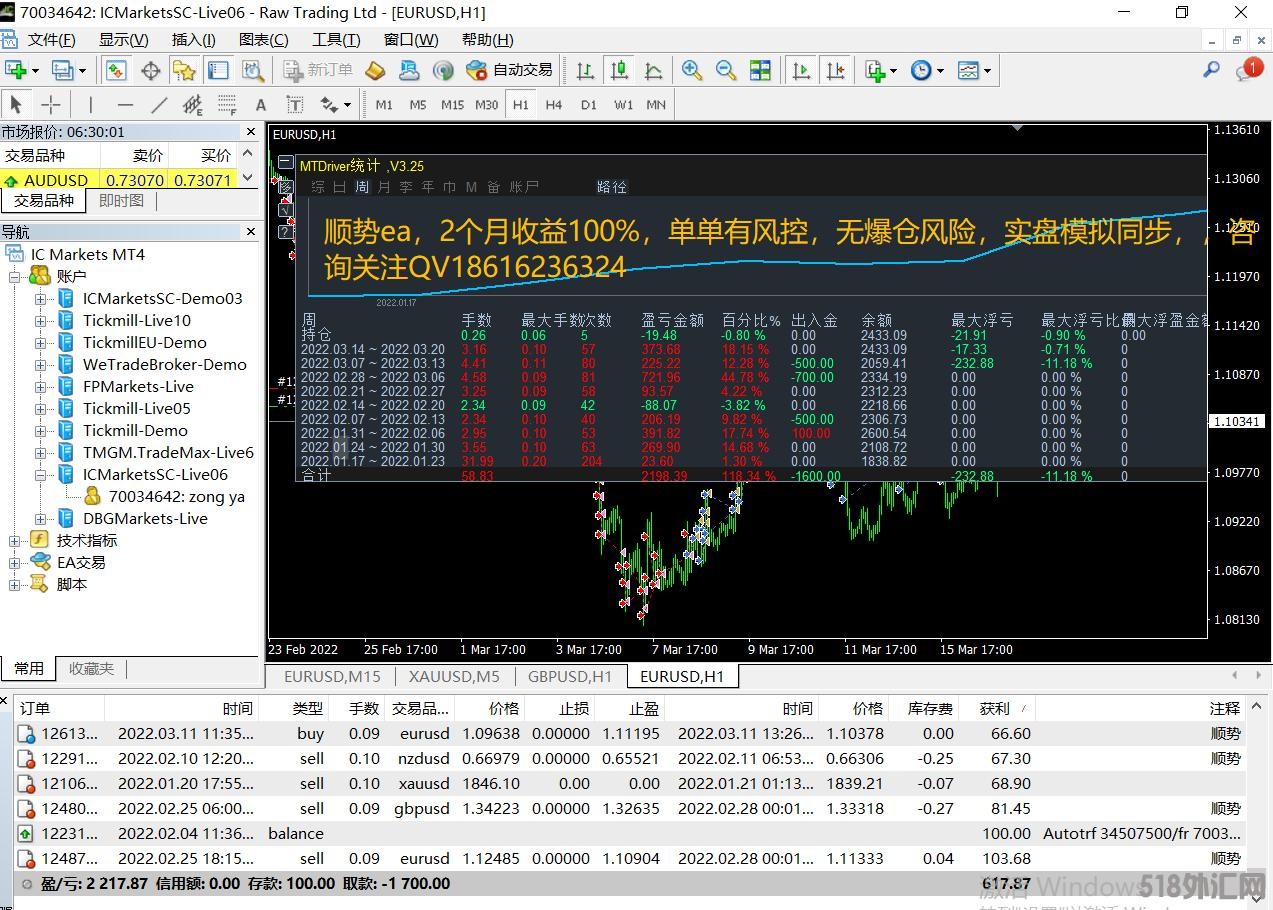Collapse the ICMarketsSC-Live06 account node
This screenshot has width=1273, height=910.
coord(40,475)
